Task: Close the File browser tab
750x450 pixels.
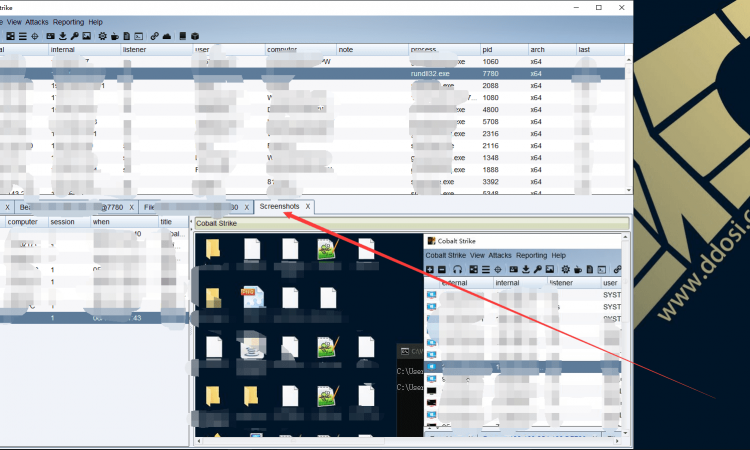Action: 247,207
